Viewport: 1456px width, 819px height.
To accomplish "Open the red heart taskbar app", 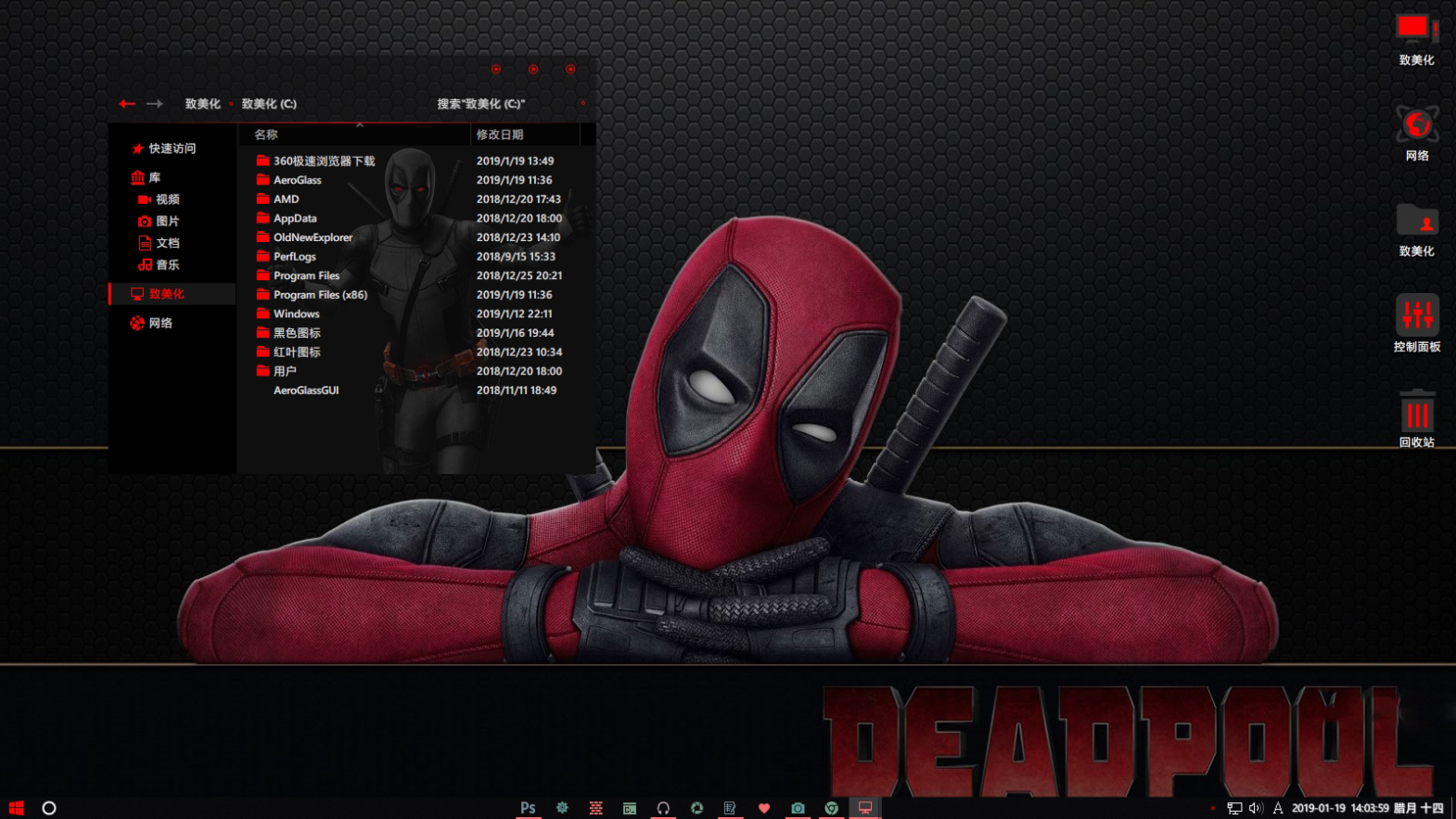I will (x=764, y=808).
